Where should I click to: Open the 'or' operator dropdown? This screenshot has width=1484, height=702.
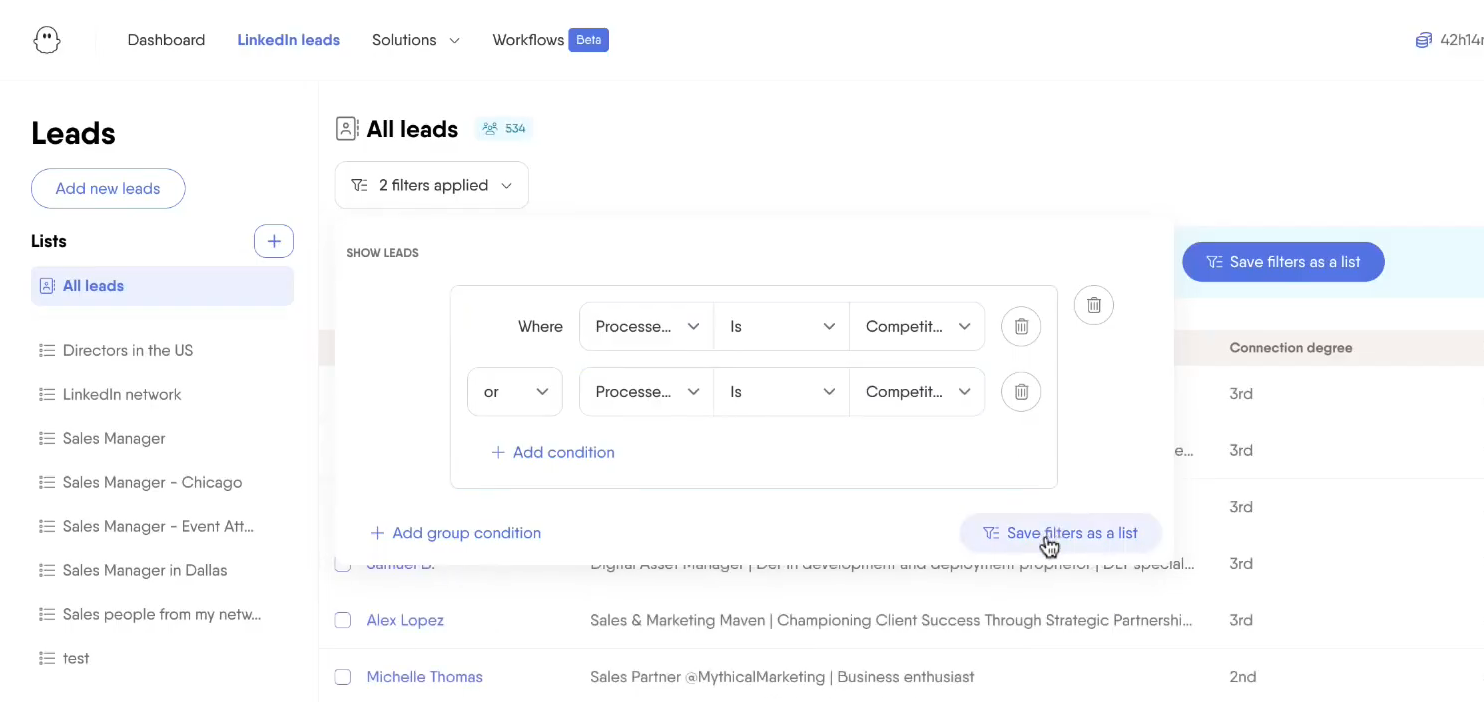[x=514, y=391]
